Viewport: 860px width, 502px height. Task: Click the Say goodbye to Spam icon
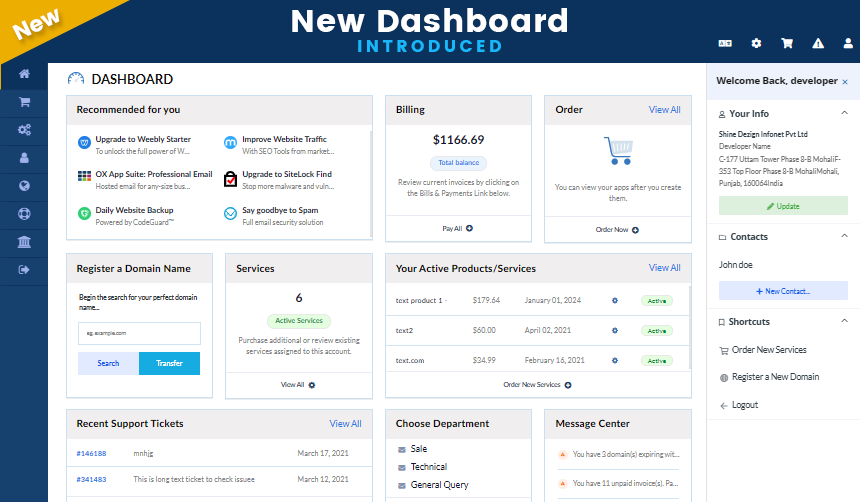(x=230, y=213)
